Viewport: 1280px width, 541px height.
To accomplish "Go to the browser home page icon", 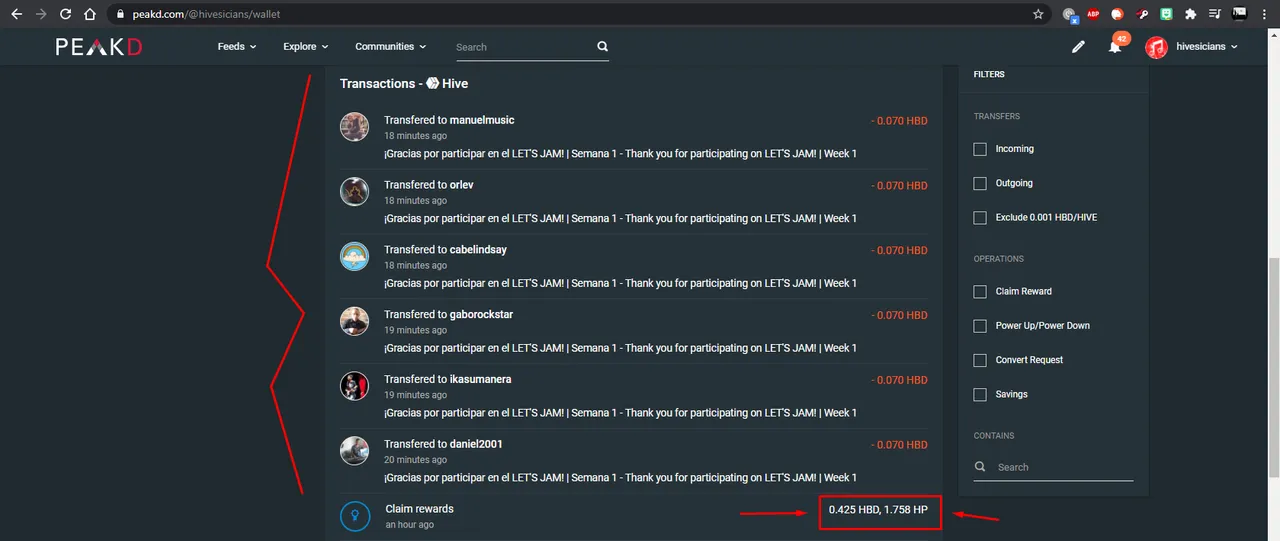I will pos(90,14).
